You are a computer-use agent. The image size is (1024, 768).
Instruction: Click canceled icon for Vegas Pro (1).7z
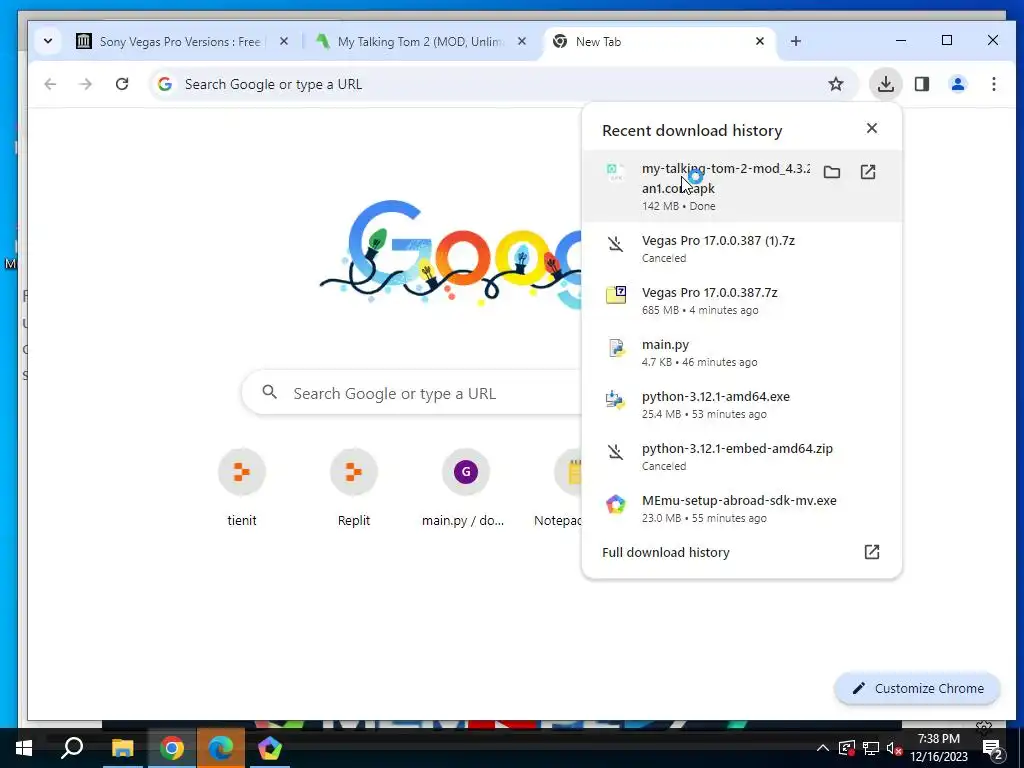615,245
